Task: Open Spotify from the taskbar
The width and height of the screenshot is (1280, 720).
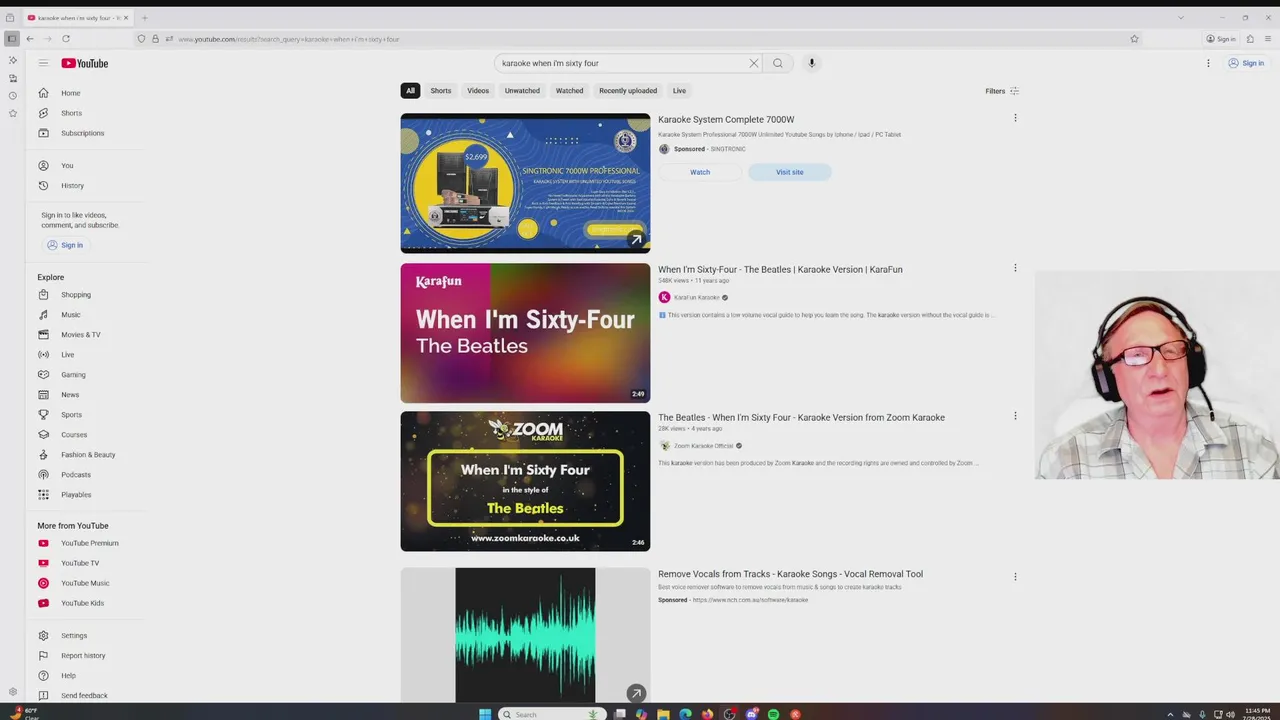Action: click(x=774, y=714)
